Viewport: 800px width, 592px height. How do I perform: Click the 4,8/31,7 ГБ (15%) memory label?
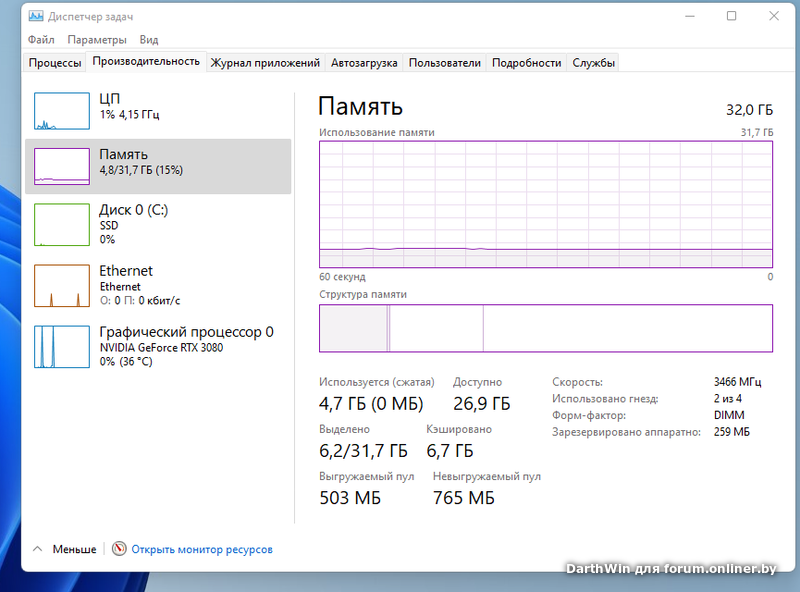(x=141, y=170)
